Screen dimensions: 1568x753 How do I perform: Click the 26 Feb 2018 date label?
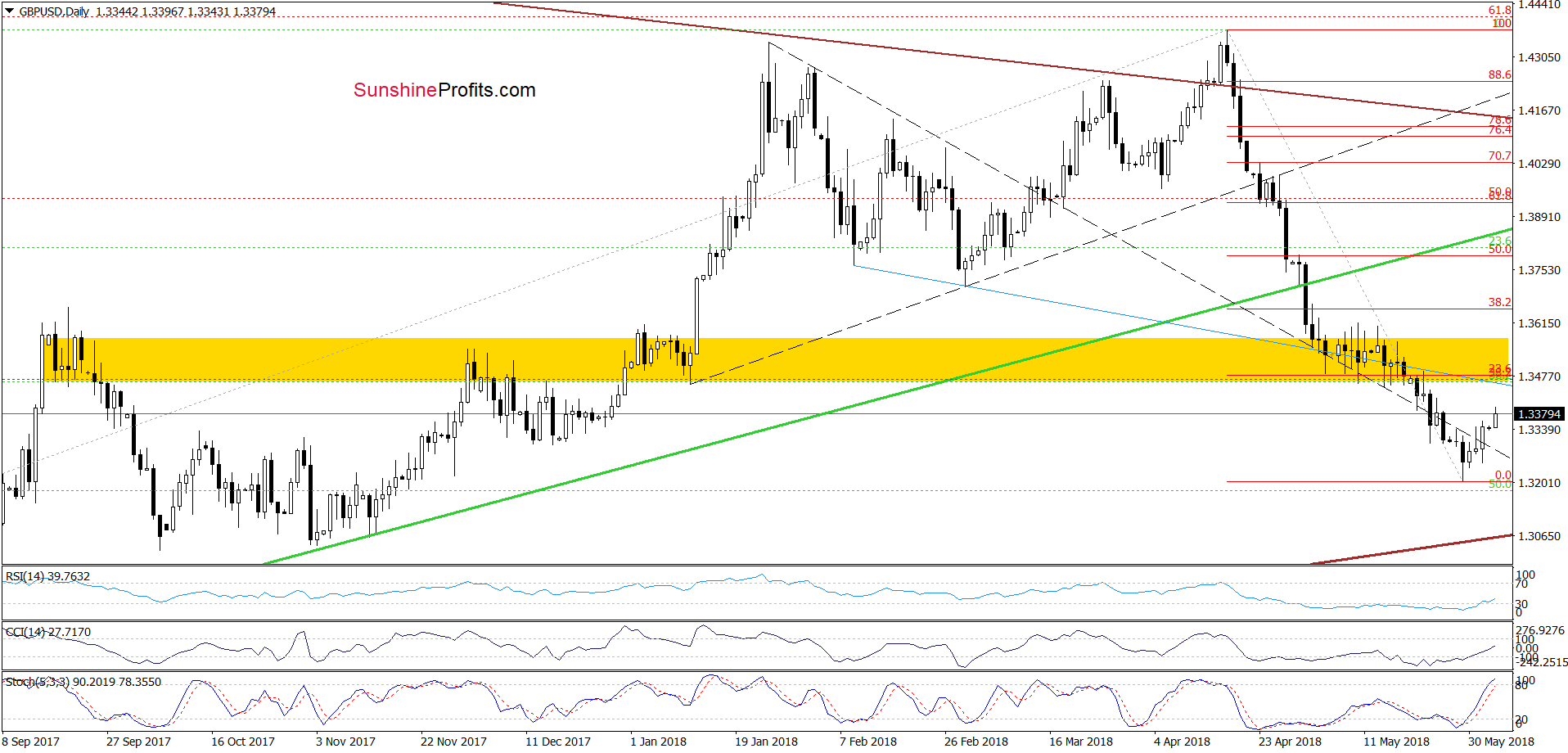click(976, 742)
